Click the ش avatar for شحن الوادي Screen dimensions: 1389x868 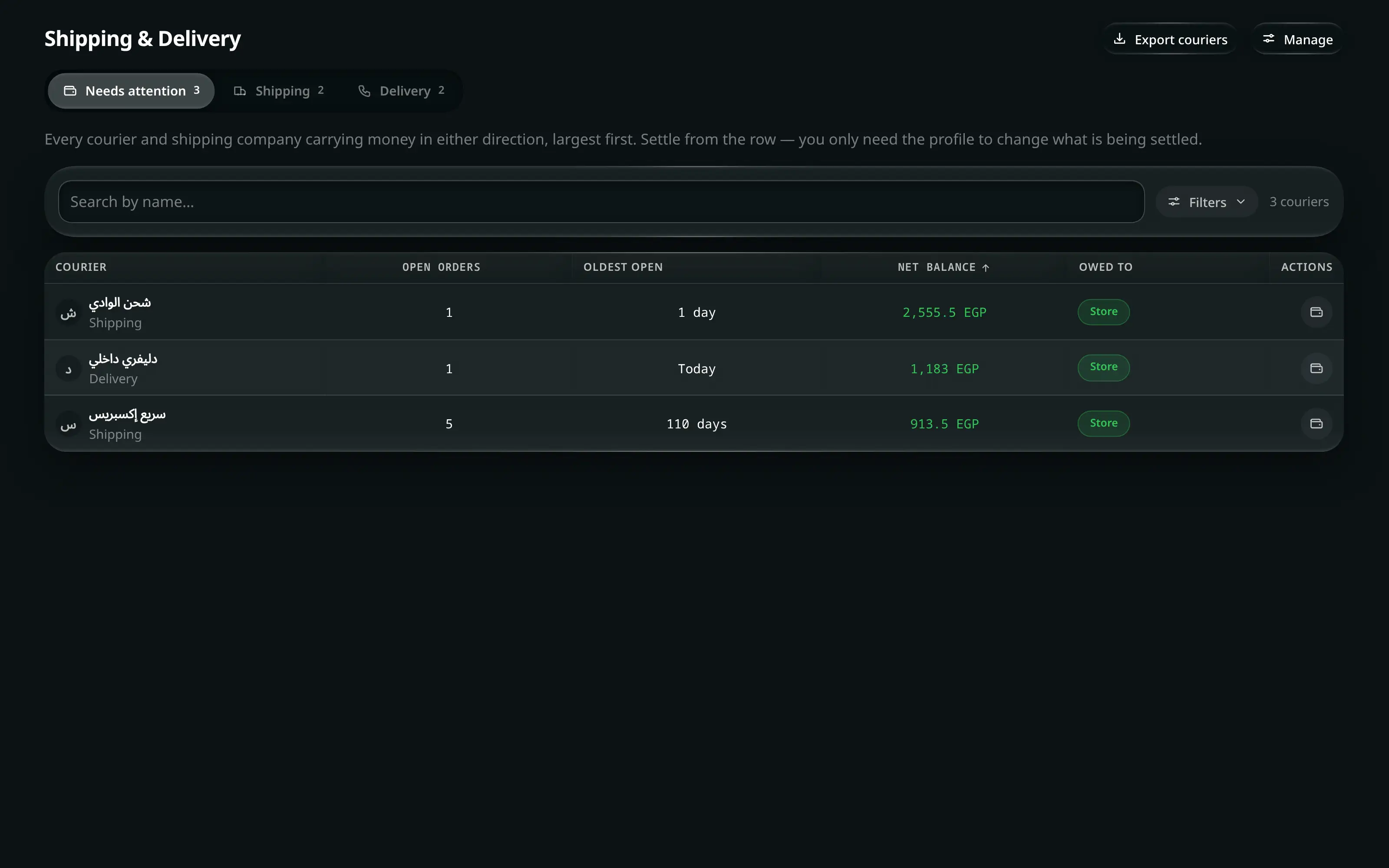point(68,313)
